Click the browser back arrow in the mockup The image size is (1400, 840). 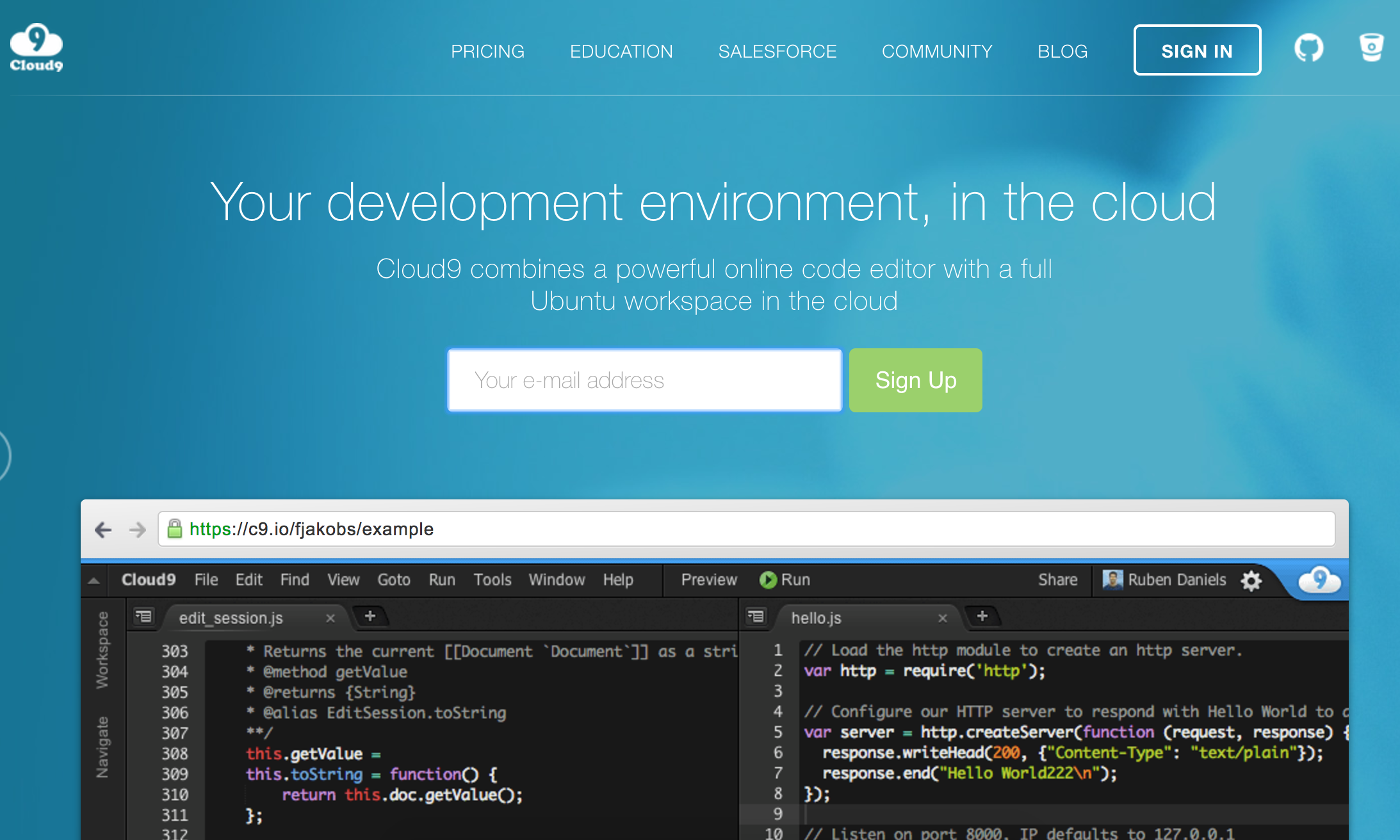[103, 529]
